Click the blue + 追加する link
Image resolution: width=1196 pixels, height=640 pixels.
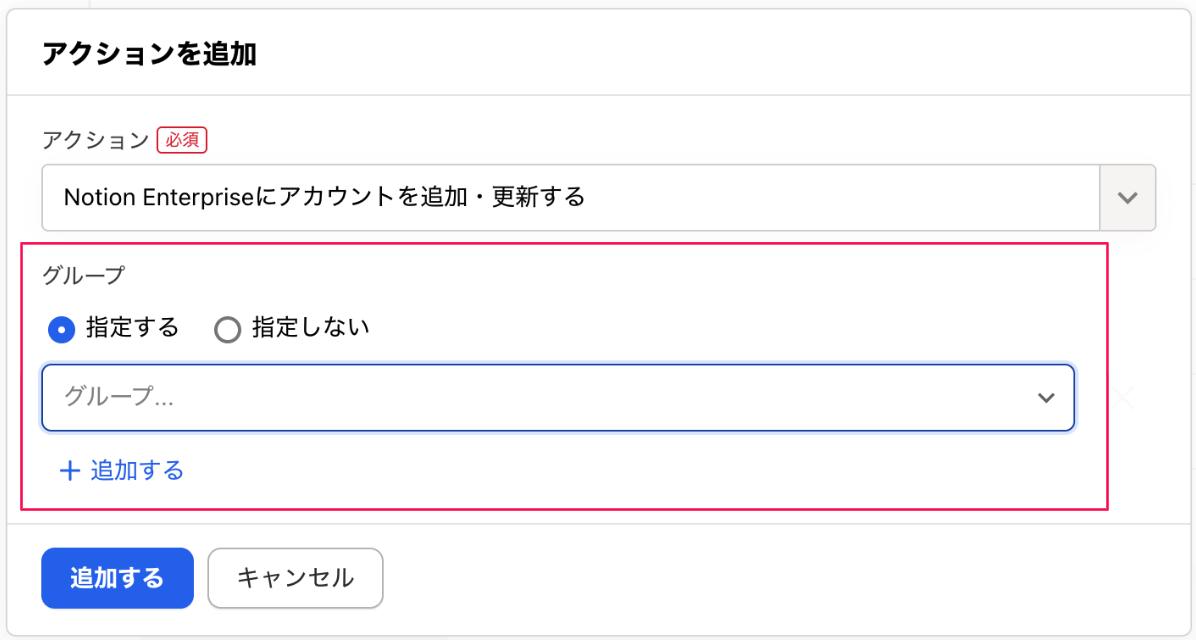[x=137, y=470]
